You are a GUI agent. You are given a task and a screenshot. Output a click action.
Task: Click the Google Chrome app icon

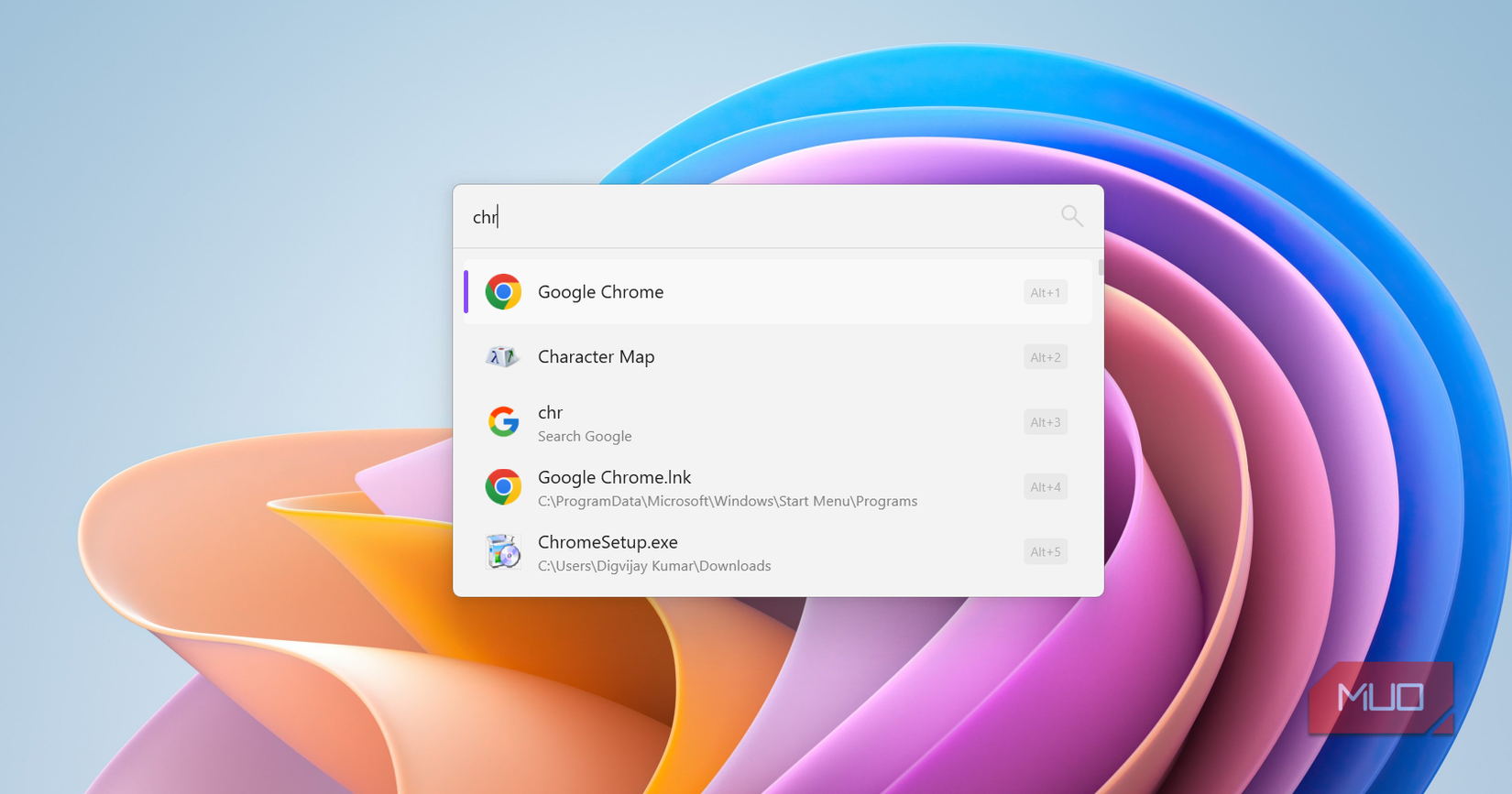coord(503,292)
